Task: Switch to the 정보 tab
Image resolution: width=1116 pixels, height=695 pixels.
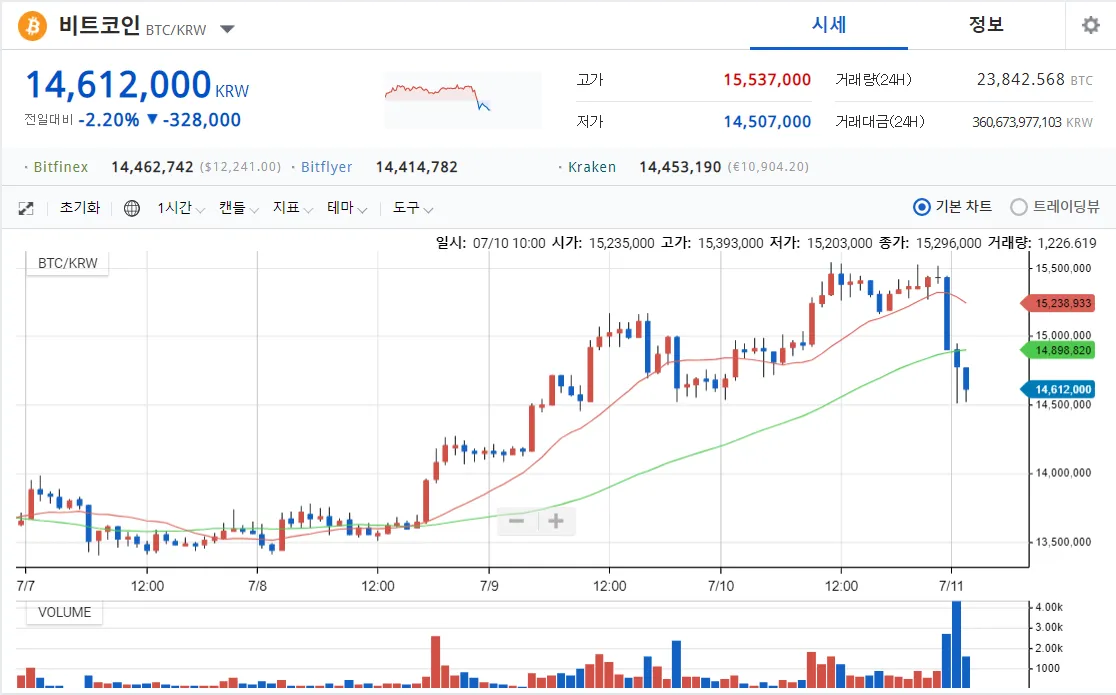Action: pos(986,25)
